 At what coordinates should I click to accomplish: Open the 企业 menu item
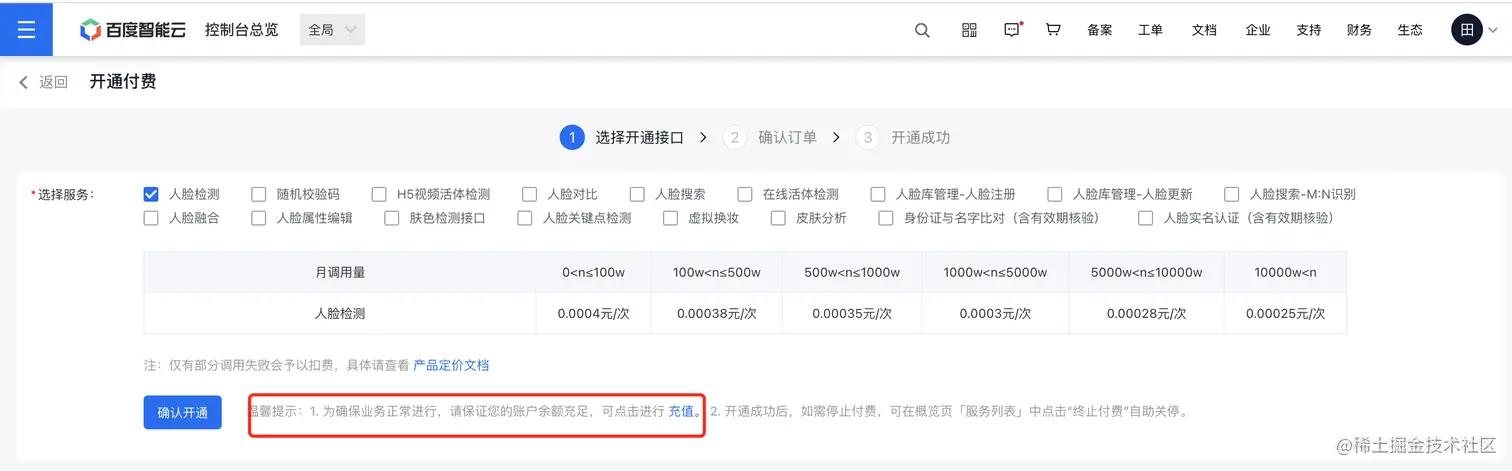pos(1258,30)
